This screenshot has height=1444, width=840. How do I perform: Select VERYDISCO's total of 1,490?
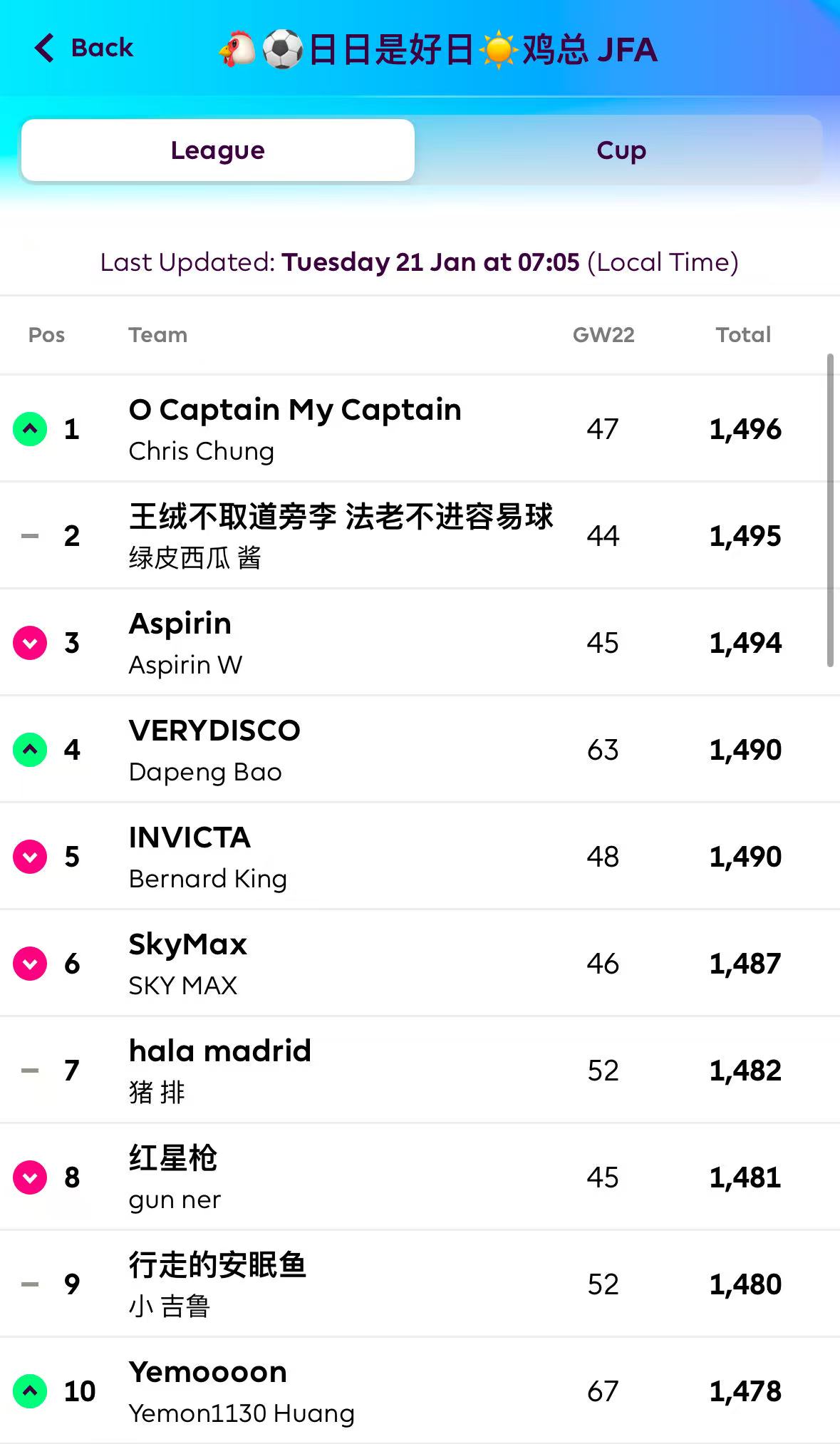coord(745,750)
